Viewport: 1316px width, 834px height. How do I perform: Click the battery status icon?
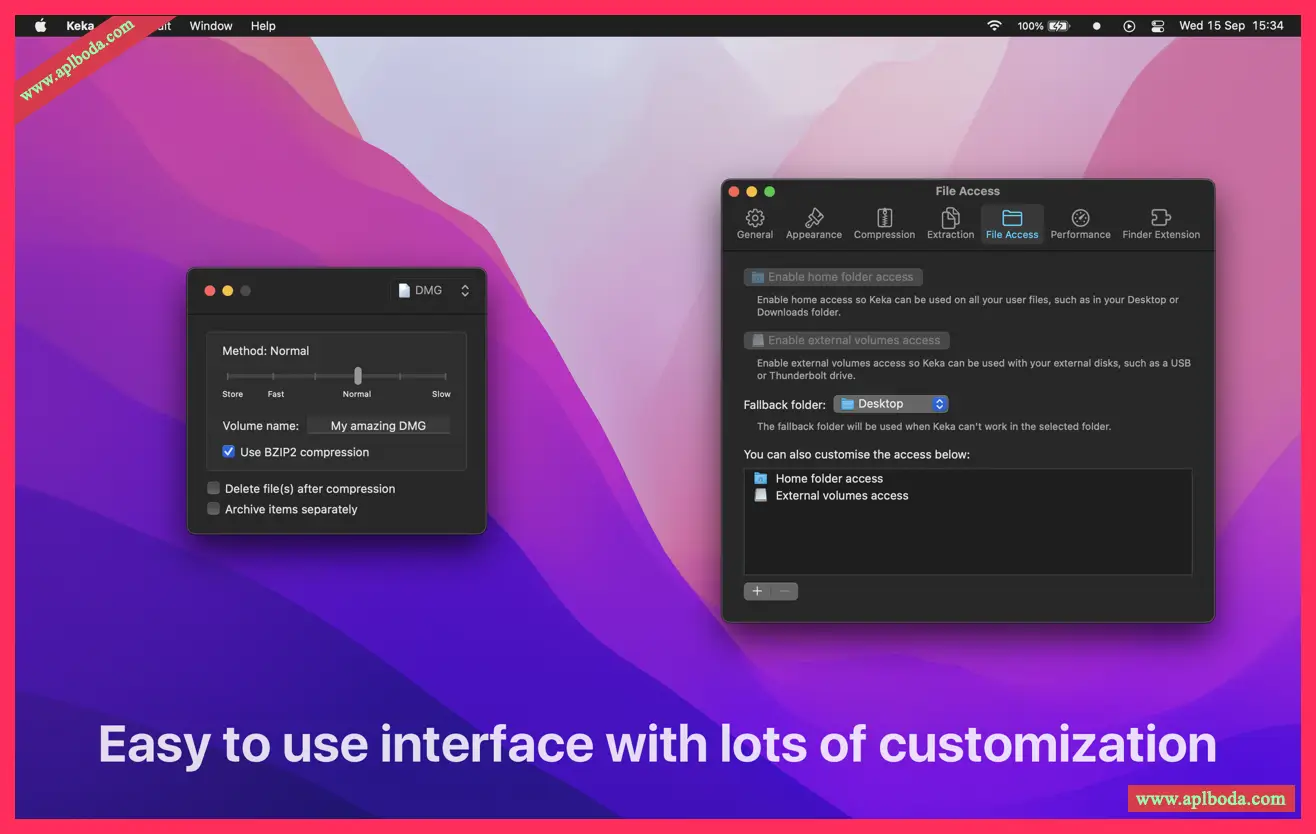point(1058,26)
